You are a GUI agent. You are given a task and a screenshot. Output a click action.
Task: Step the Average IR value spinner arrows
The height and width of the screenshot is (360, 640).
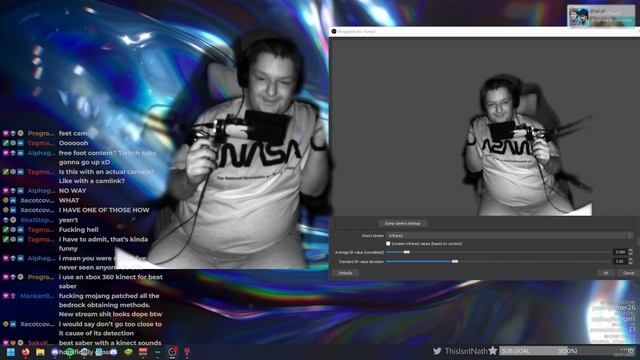click(x=631, y=252)
